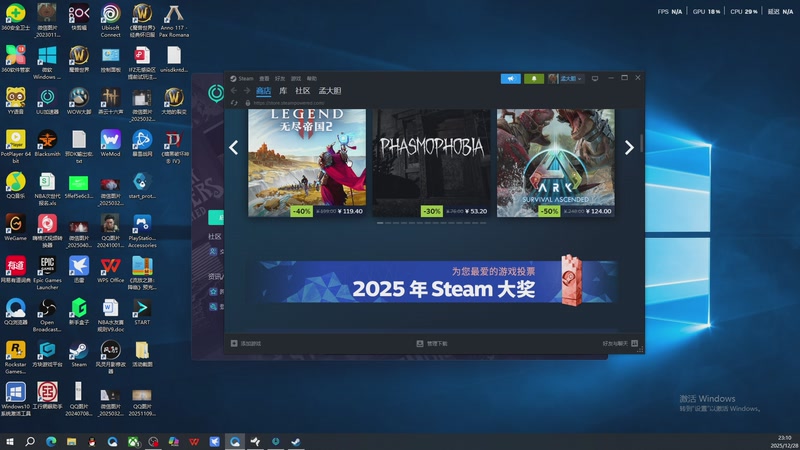The height and width of the screenshot is (450, 800).
Task: Open the Phasmophobia game card
Action: point(431,163)
